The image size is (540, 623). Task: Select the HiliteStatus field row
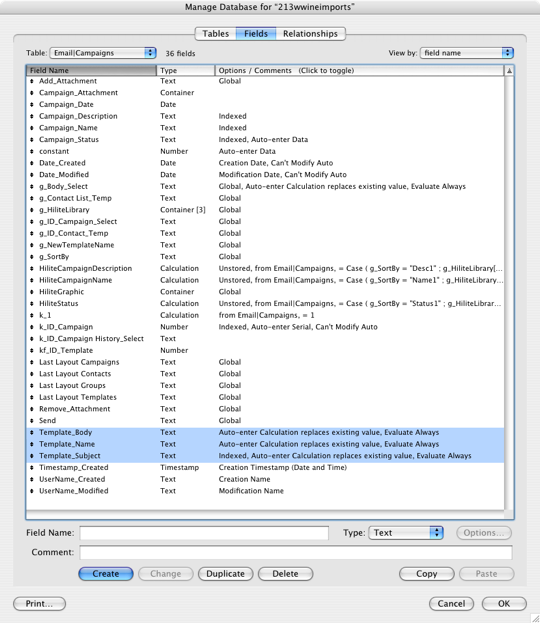pyautogui.click(x=265, y=304)
